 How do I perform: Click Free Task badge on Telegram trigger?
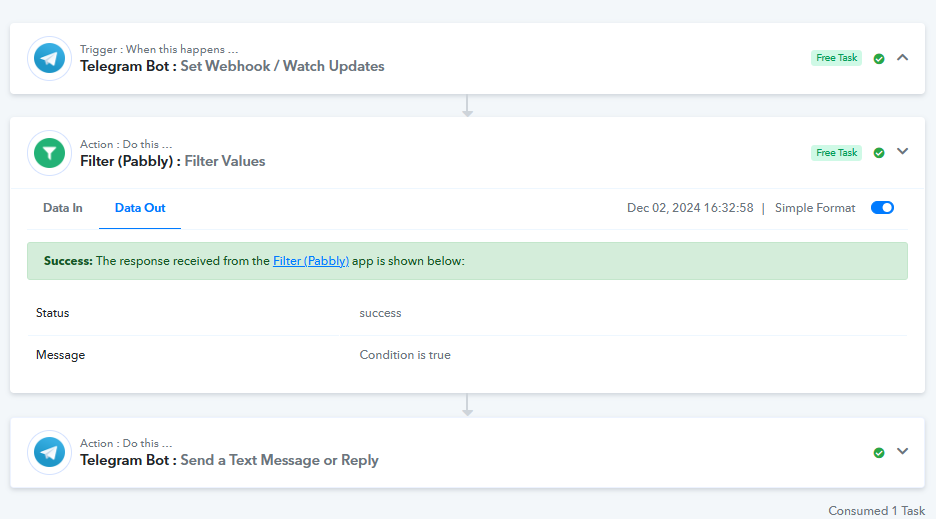point(836,58)
